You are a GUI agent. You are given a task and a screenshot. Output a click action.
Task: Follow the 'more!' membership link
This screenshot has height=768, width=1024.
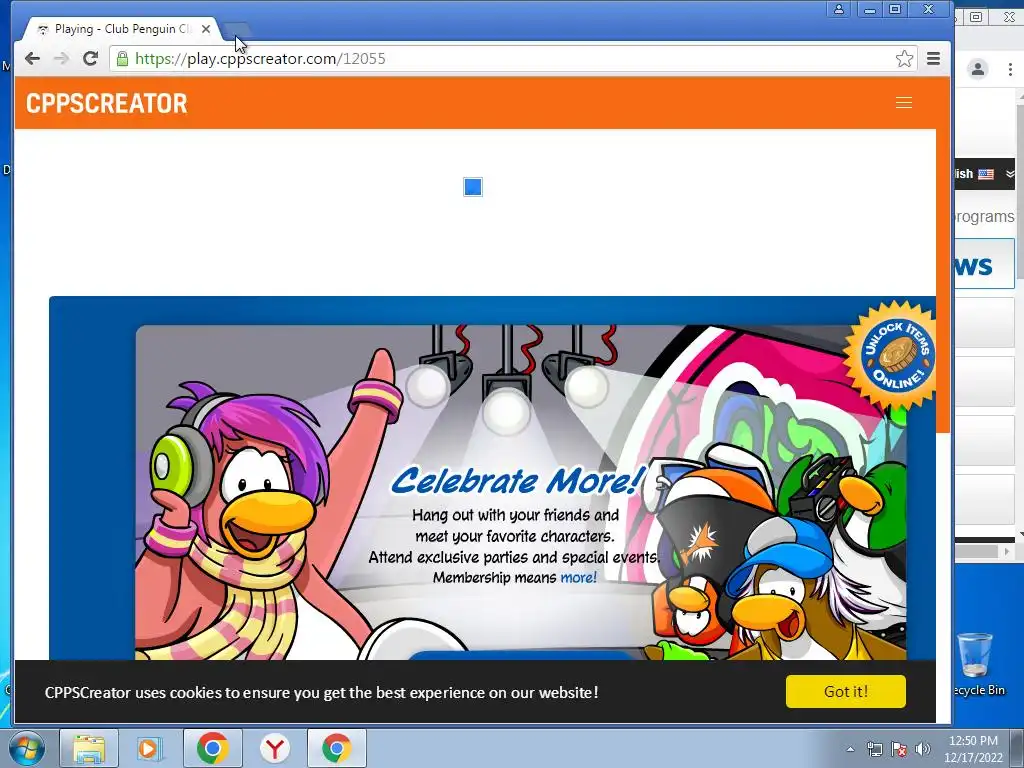[578, 577]
